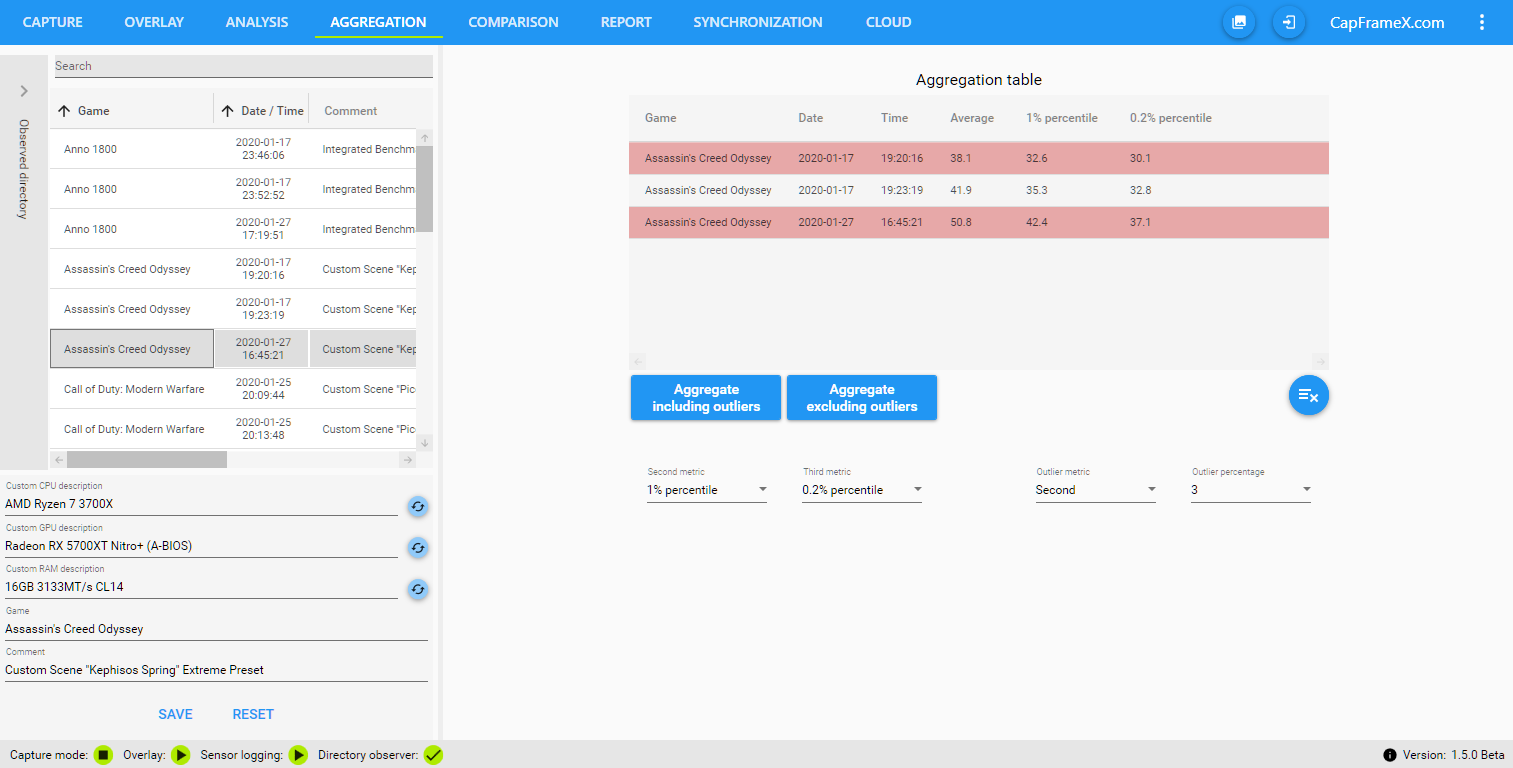Viewport: 1513px width, 768px height.
Task: Click the version info icon
Action: point(1389,755)
